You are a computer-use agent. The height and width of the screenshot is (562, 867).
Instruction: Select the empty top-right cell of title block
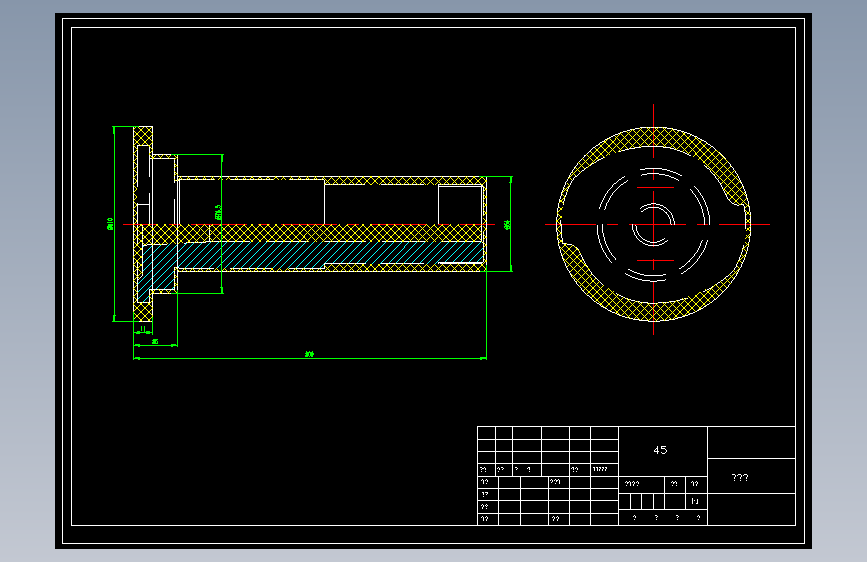[x=751, y=443]
